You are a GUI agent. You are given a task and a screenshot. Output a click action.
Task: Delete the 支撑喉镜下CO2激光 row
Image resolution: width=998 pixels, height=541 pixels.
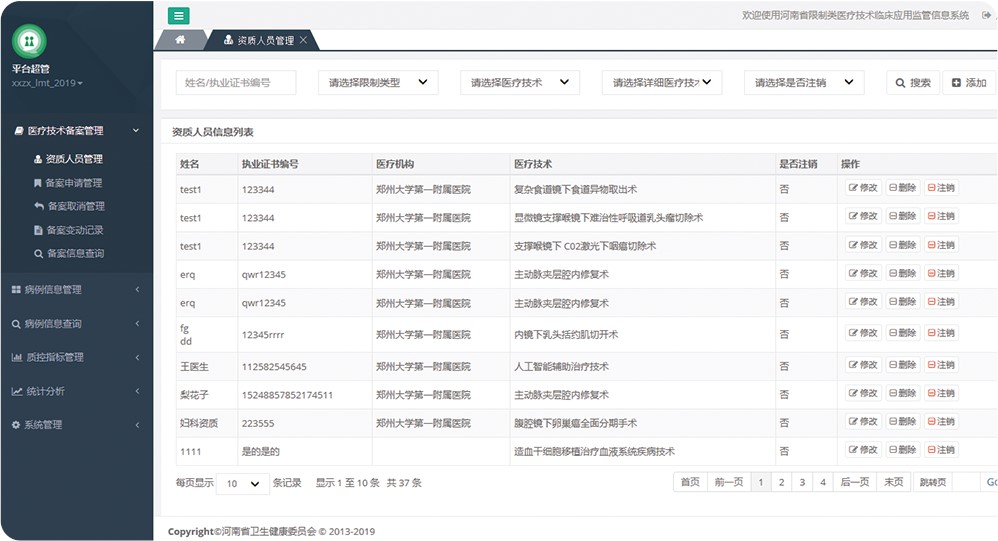[903, 245]
